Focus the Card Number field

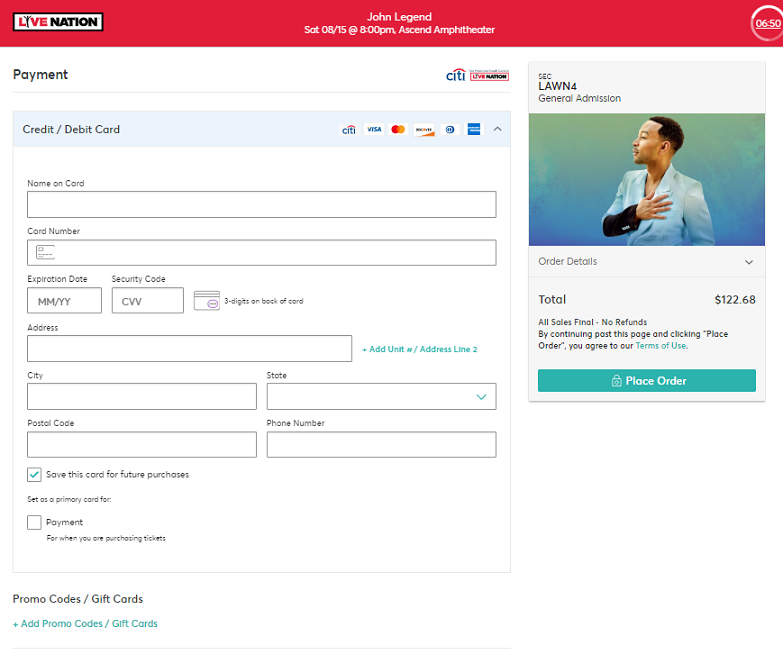click(x=262, y=252)
